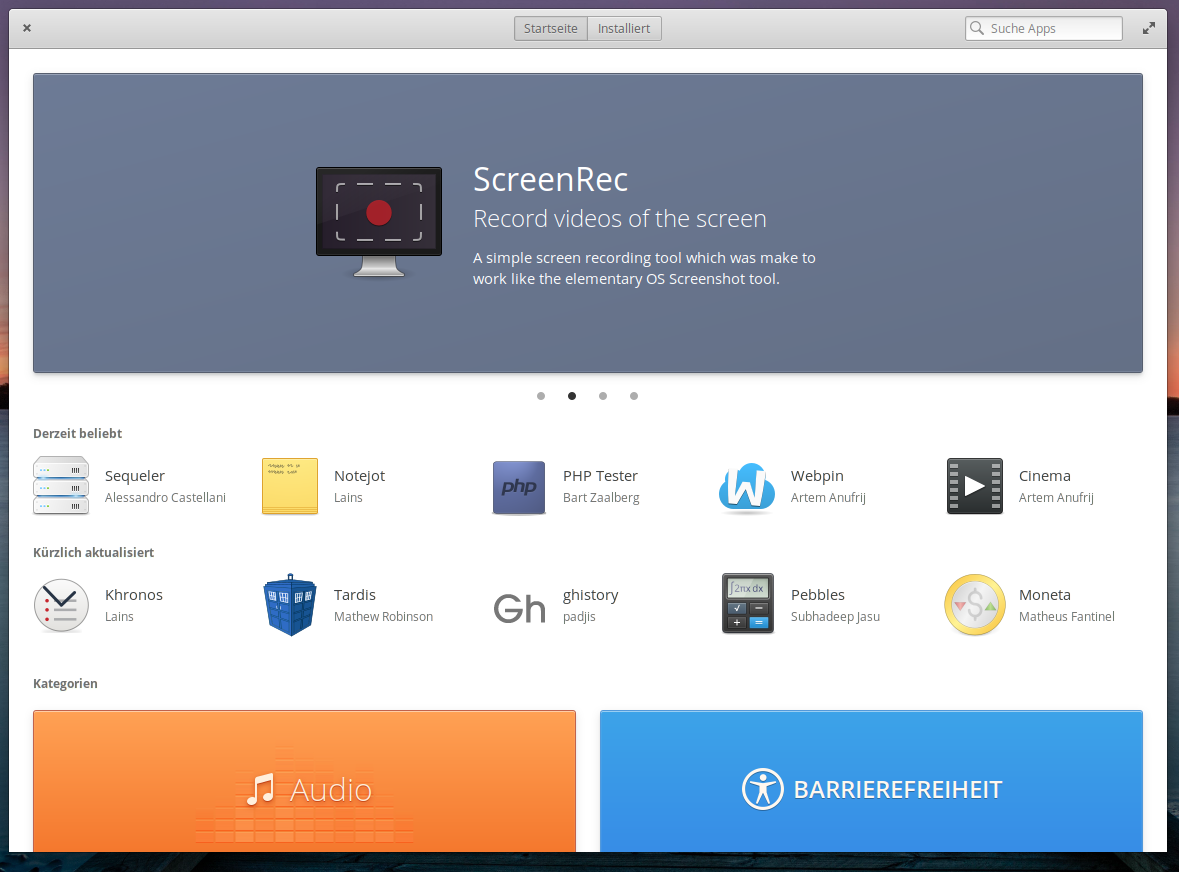Image resolution: width=1179 pixels, height=872 pixels.
Task: Open the Khronos clock icon
Action: click(x=61, y=605)
